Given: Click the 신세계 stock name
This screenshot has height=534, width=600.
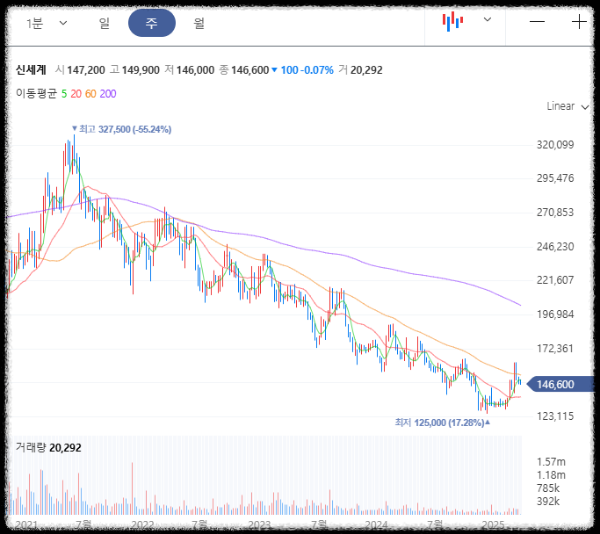Looking at the screenshot, I should [31, 70].
